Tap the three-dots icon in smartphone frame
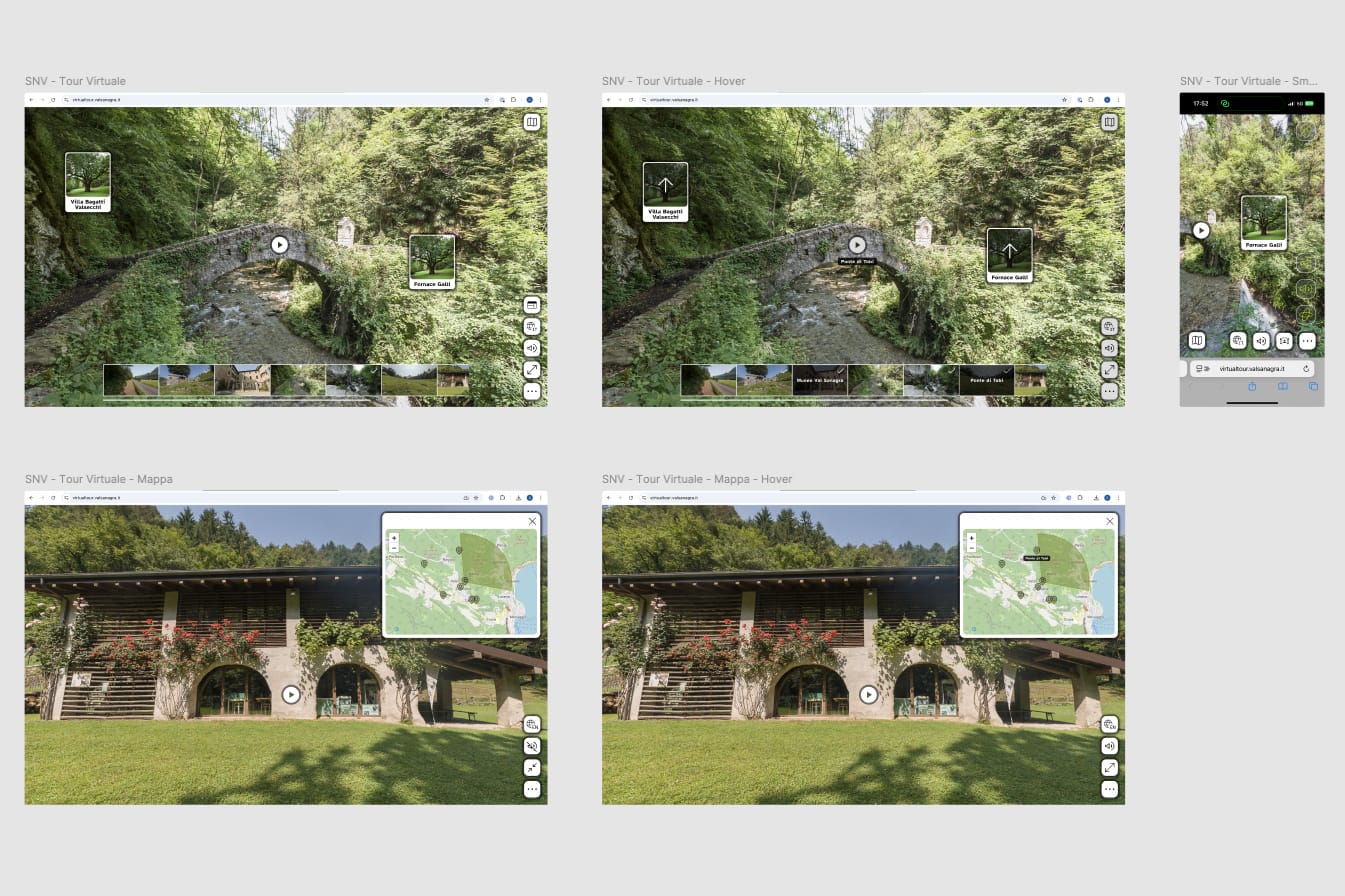This screenshot has height=896, width=1345. click(1306, 341)
